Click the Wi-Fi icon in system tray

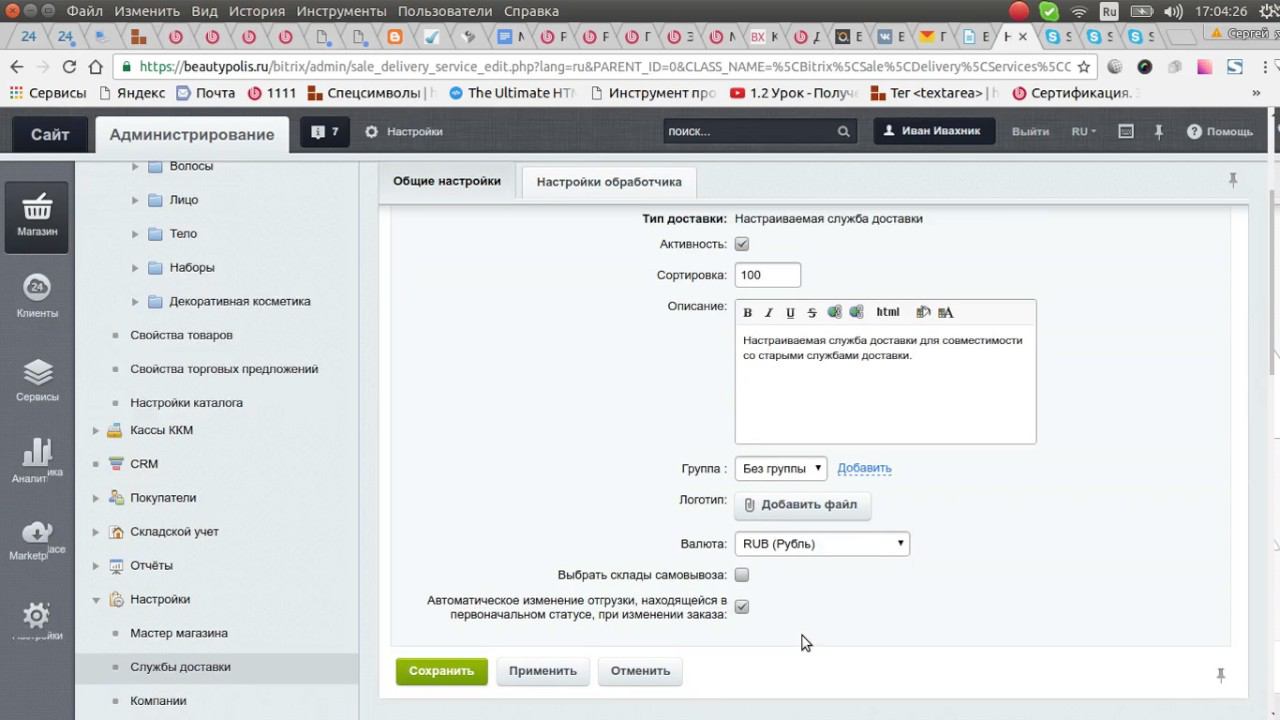[1079, 11]
